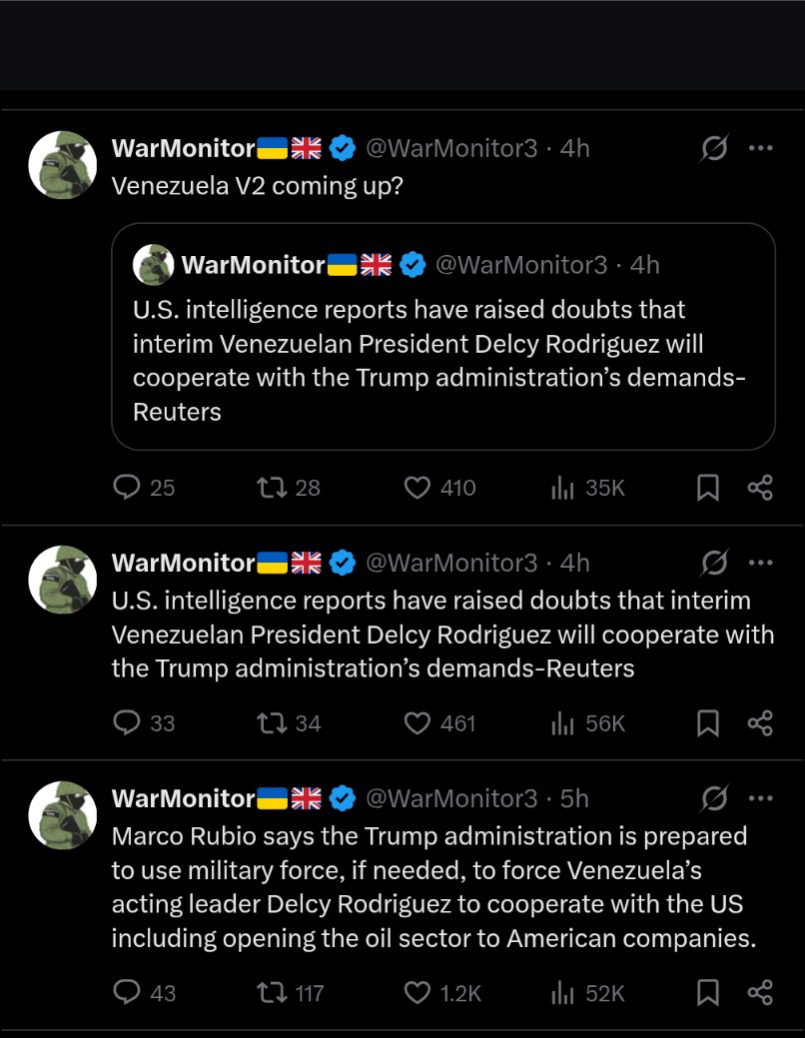Repost the Marco Rubio post with 117 reposts
Image resolution: width=805 pixels, height=1038 pixels.
click(x=271, y=992)
